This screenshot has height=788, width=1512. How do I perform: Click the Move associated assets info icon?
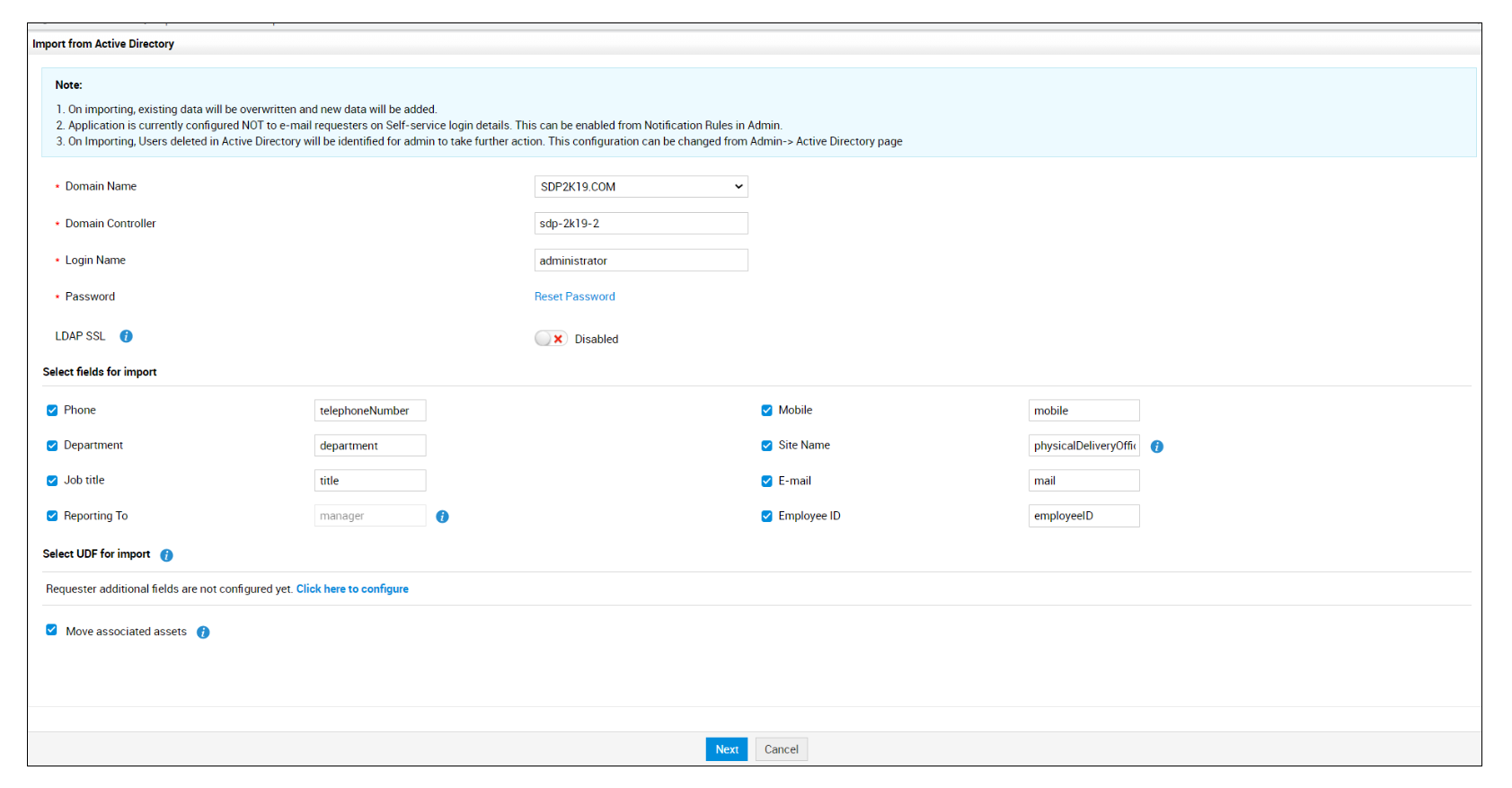point(203,633)
